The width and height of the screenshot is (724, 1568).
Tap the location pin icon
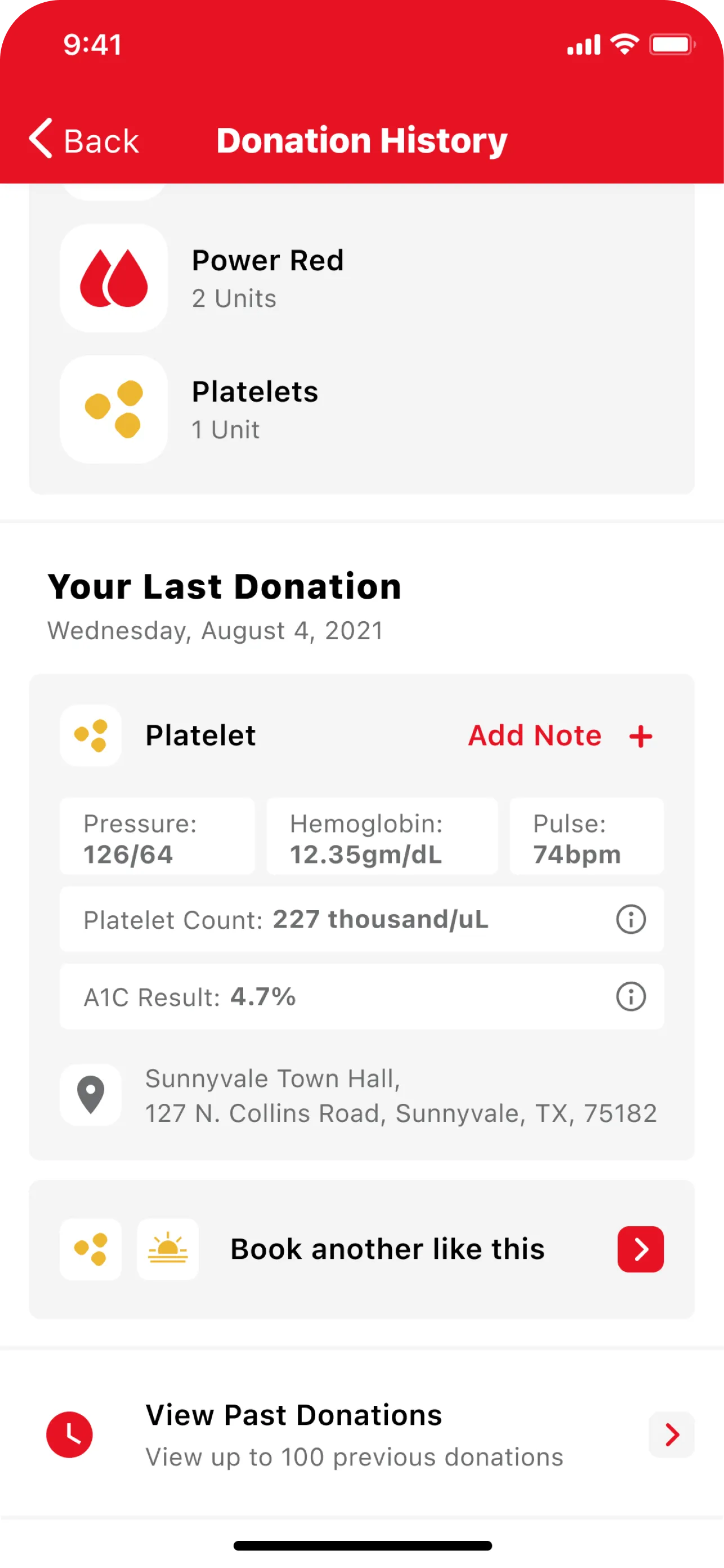(x=91, y=1095)
